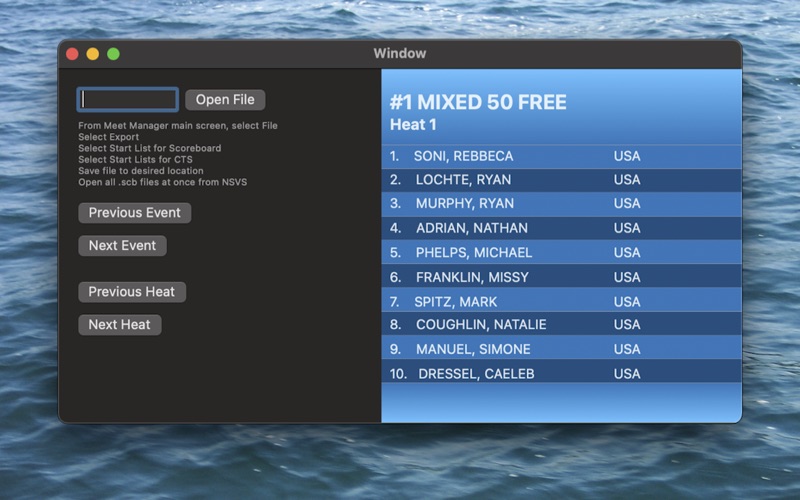Select lane 4 ADRIAN, NATHAN

(561, 228)
